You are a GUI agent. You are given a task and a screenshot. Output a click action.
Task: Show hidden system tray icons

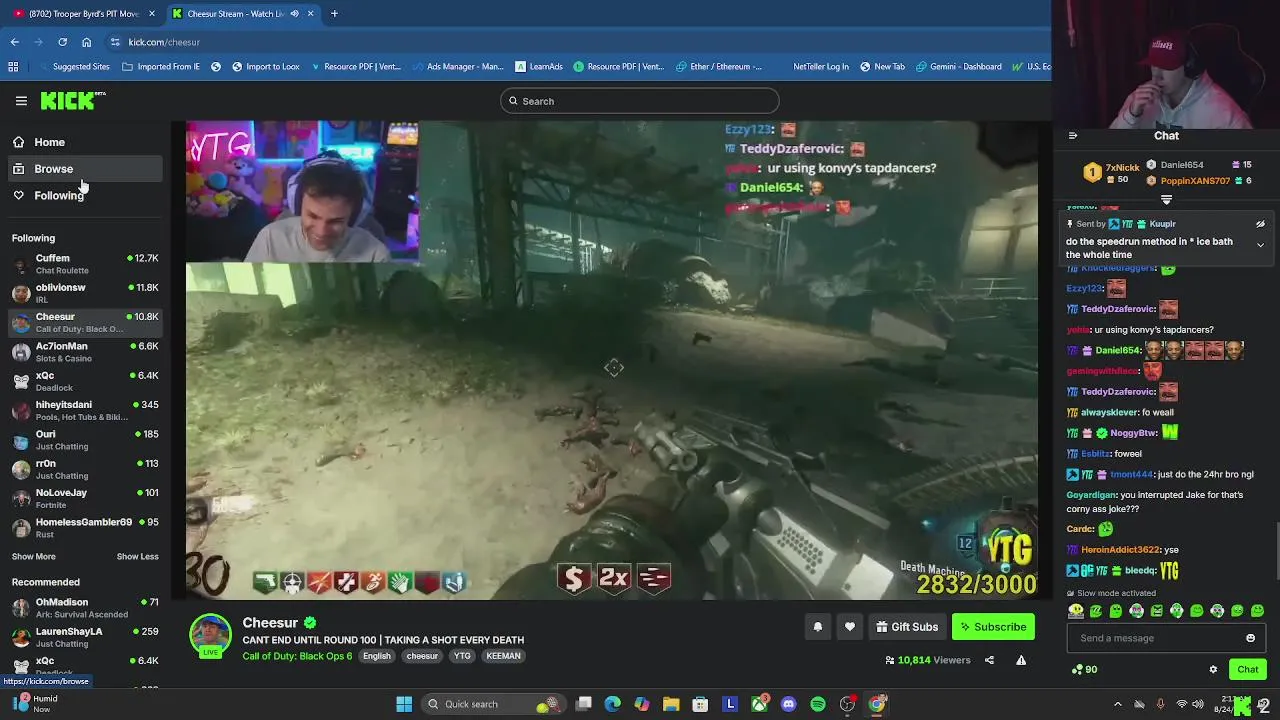point(1118,704)
